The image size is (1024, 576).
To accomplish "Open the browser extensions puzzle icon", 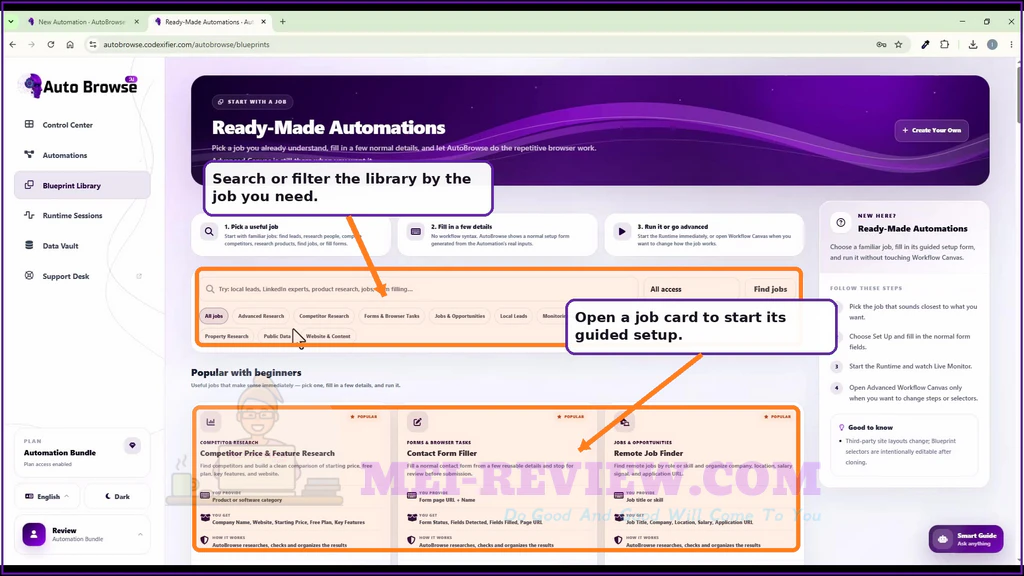I will 945,44.
